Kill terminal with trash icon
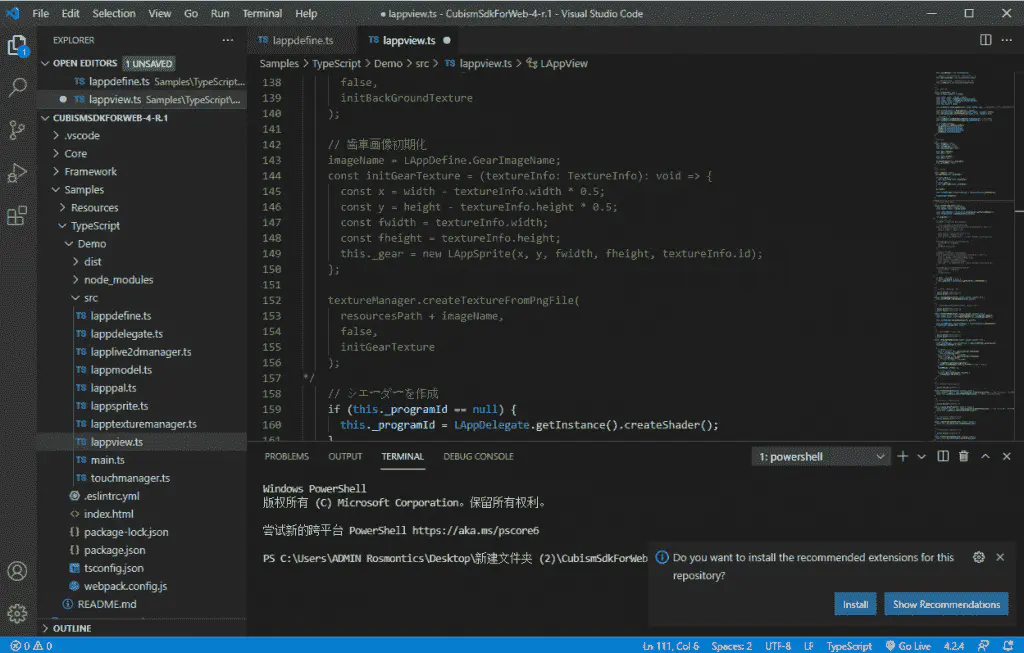The height and width of the screenshot is (653, 1024). point(963,456)
